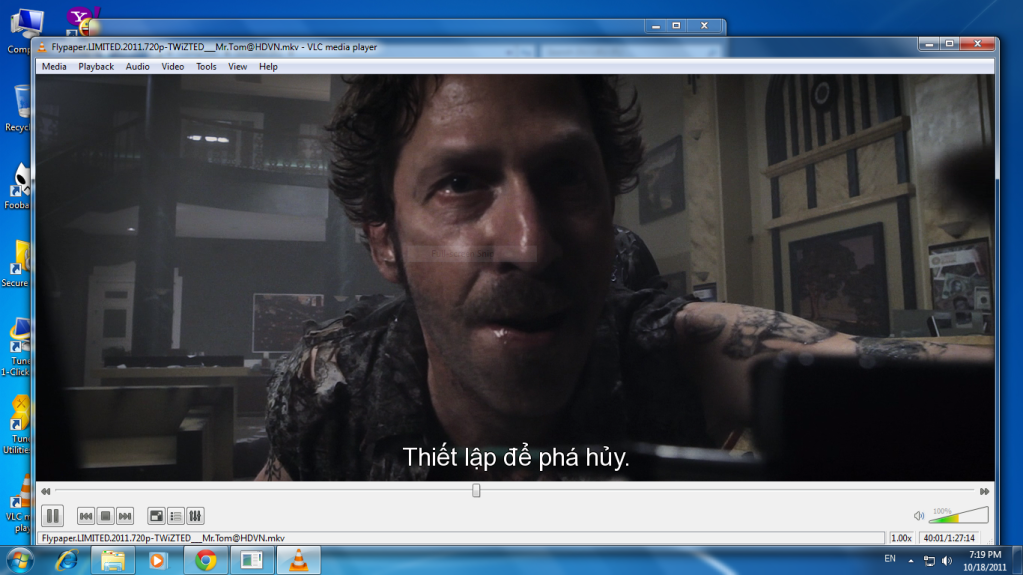
Task: Speed up playback with right seek arrow
Action: click(x=985, y=491)
